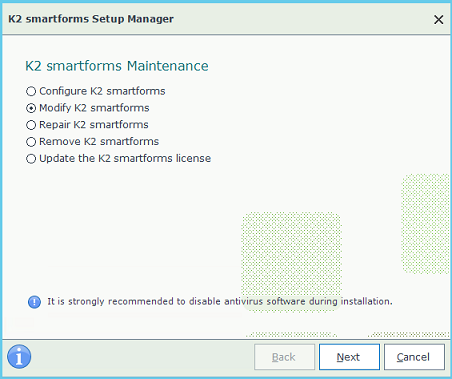
Task: Click the 'Configure K2 smartforms' label text
Action: [x=102, y=91]
